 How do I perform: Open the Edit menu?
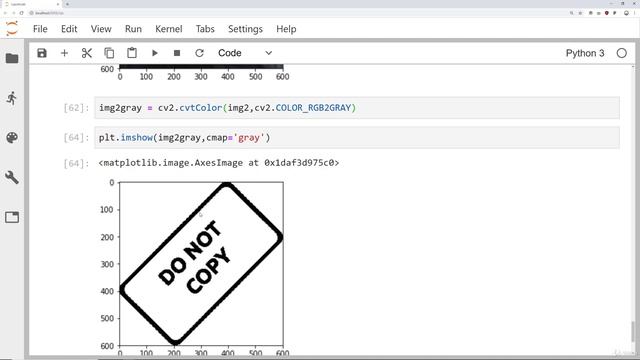(69, 29)
